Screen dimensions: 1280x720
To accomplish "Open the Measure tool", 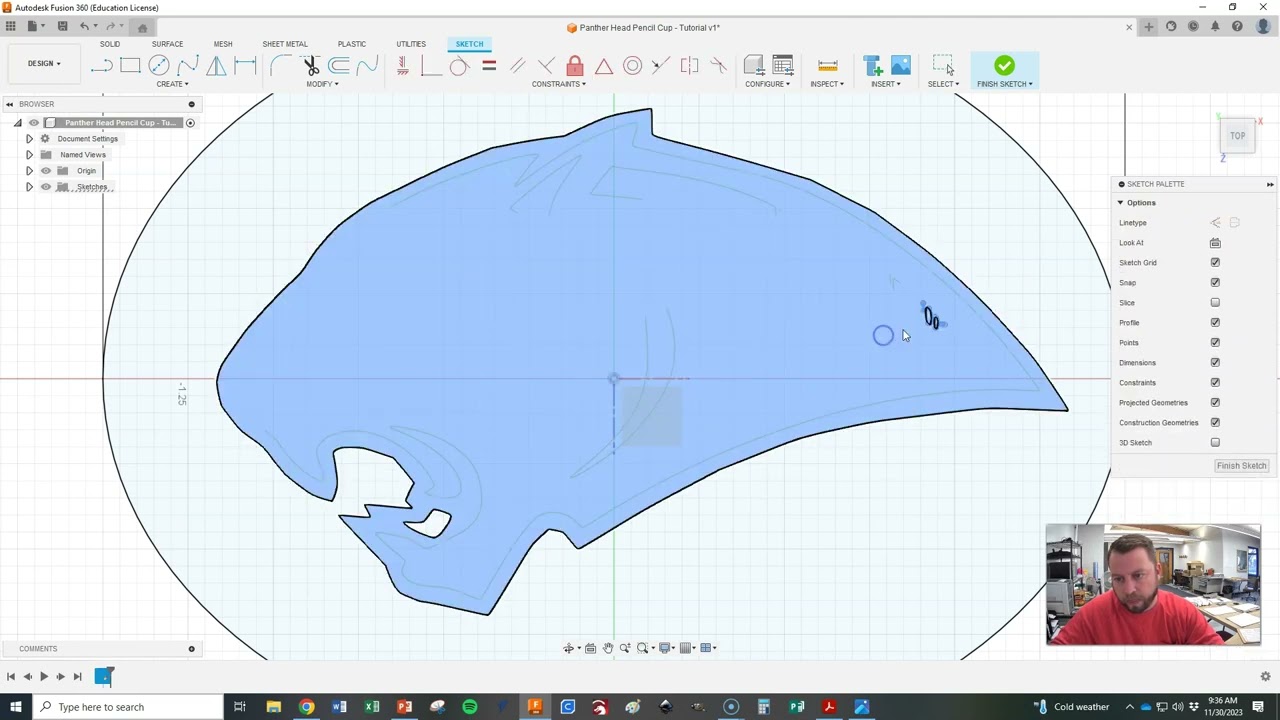I will pos(827,66).
